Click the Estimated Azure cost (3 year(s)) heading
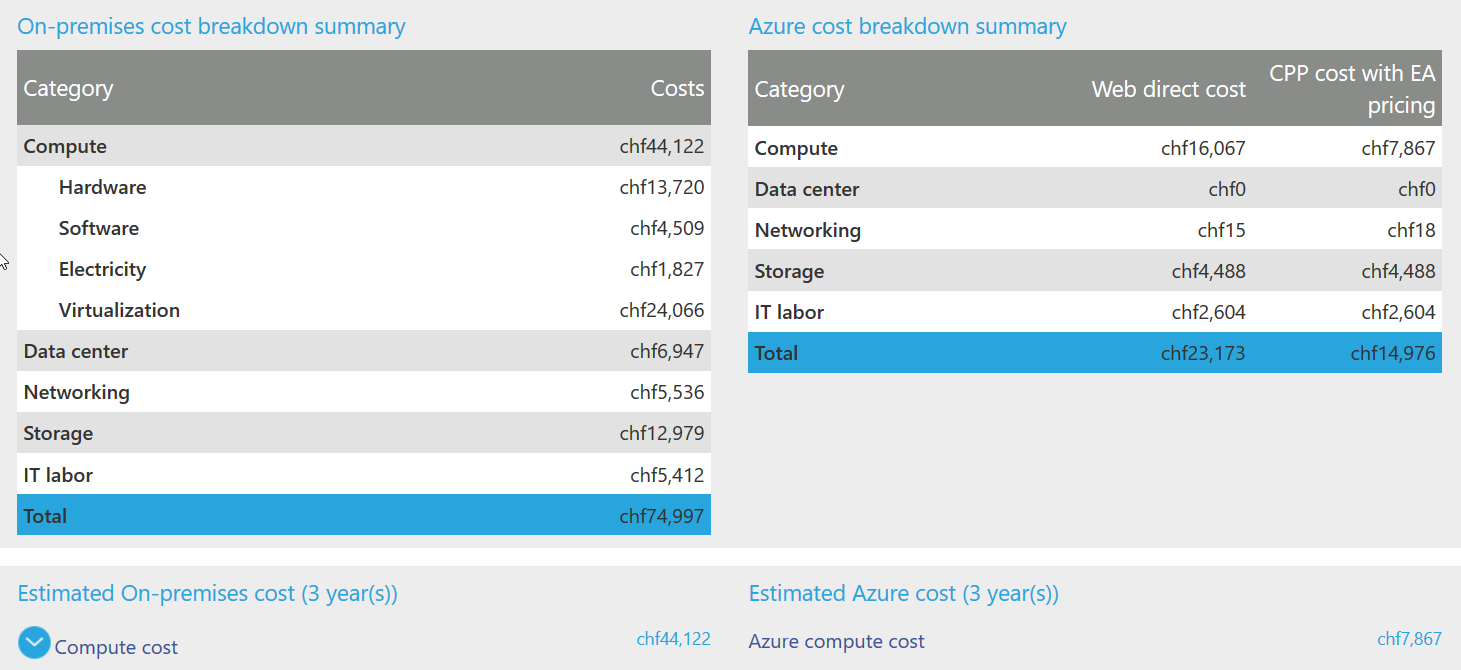This screenshot has height=670, width=1461. (904, 593)
